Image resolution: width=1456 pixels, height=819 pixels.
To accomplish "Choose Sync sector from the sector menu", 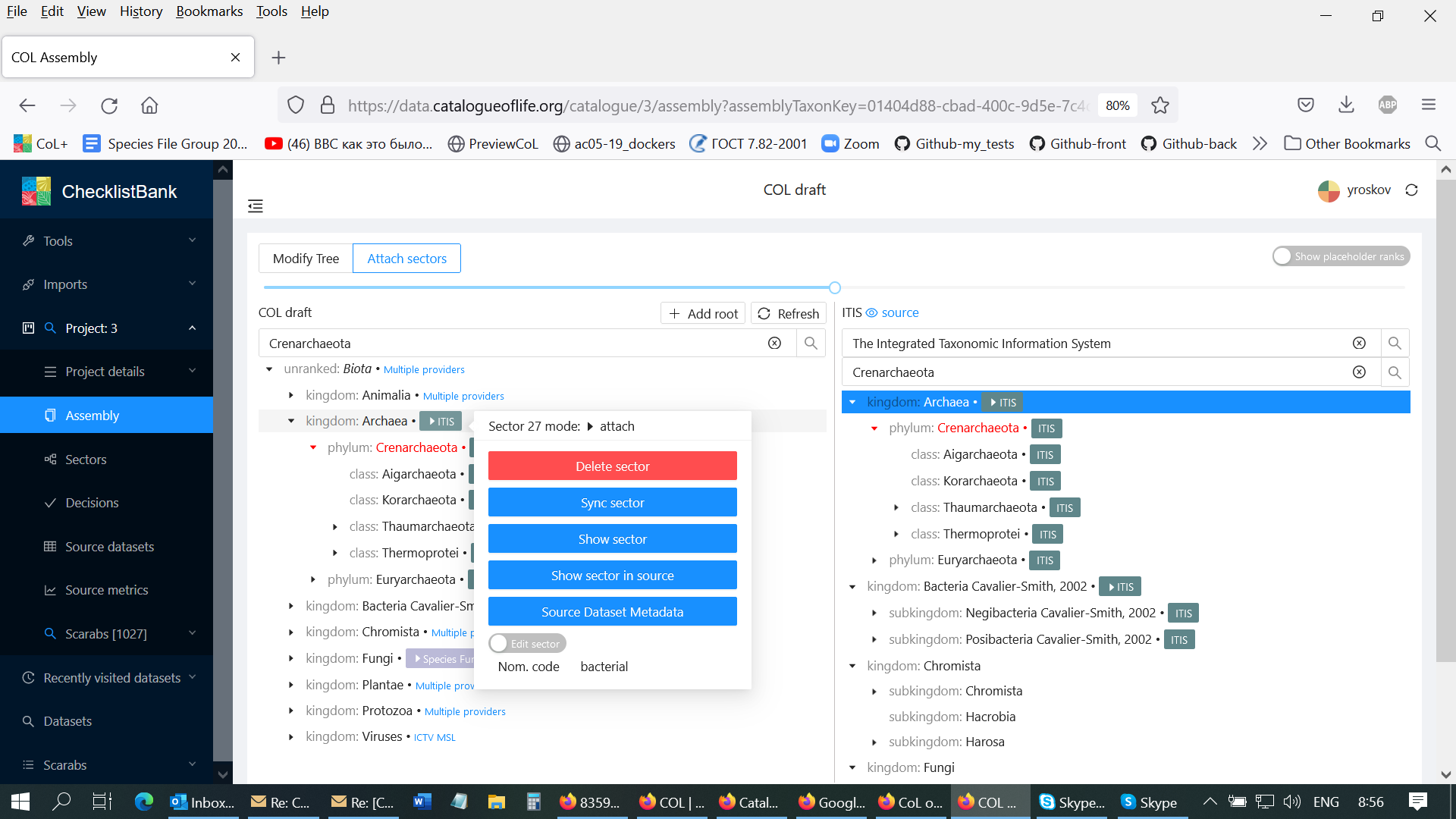I will pos(612,502).
